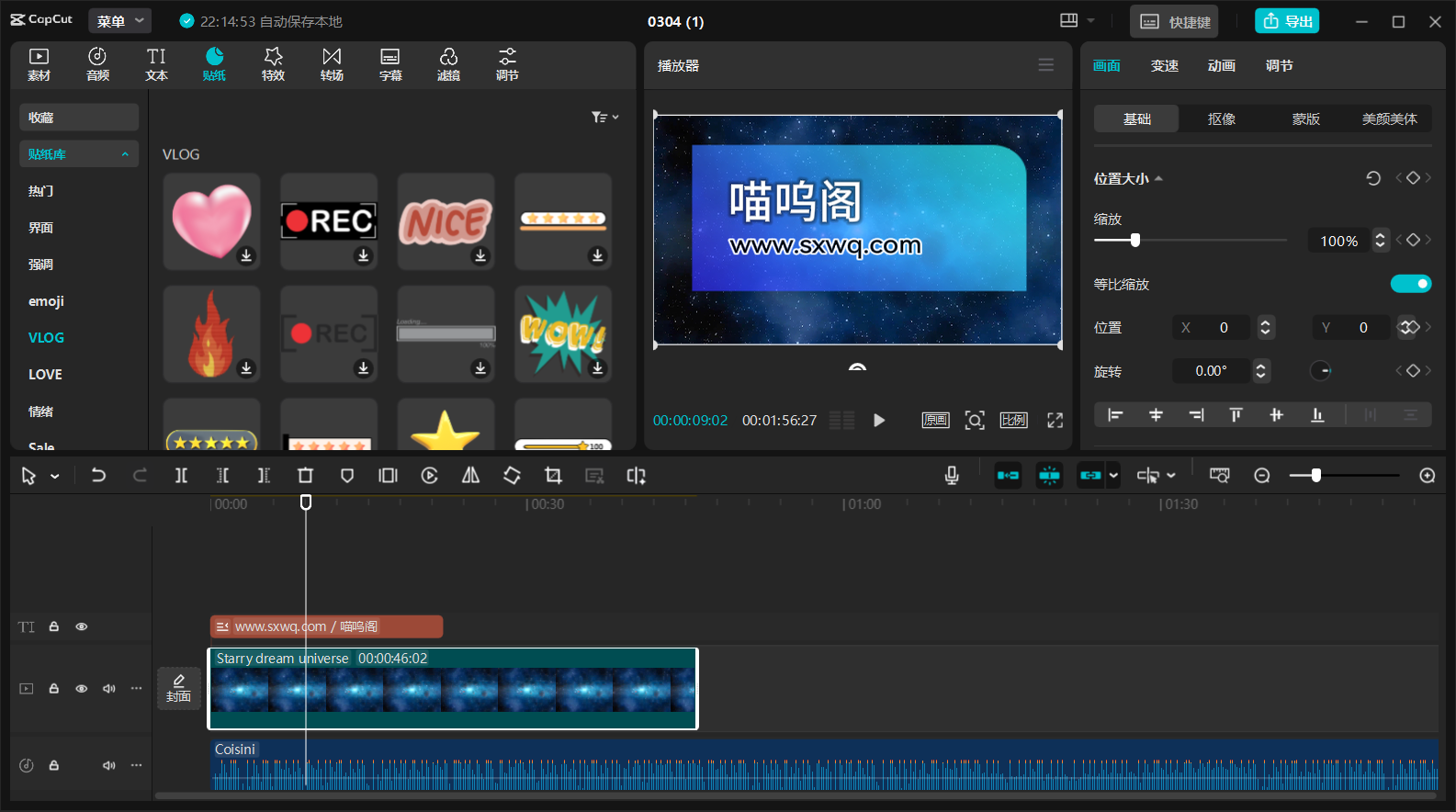This screenshot has height=812, width=1456.
Task: Open the selection tool mode dropdown
Action: (55, 476)
